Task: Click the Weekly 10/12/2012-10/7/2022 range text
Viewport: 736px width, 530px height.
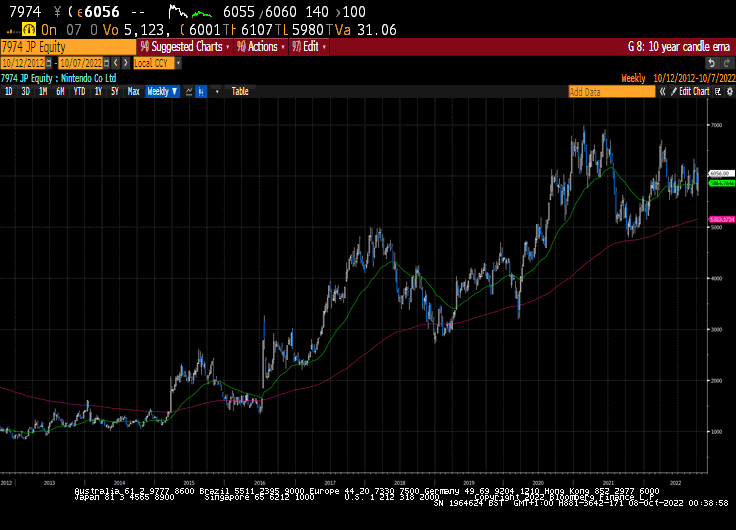Action: [678, 78]
